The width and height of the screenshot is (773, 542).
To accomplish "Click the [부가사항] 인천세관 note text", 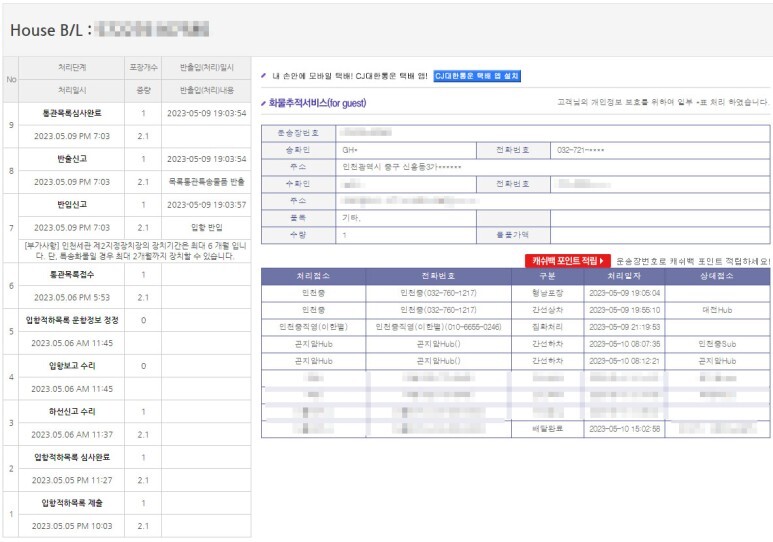I will pyautogui.click(x=135, y=251).
